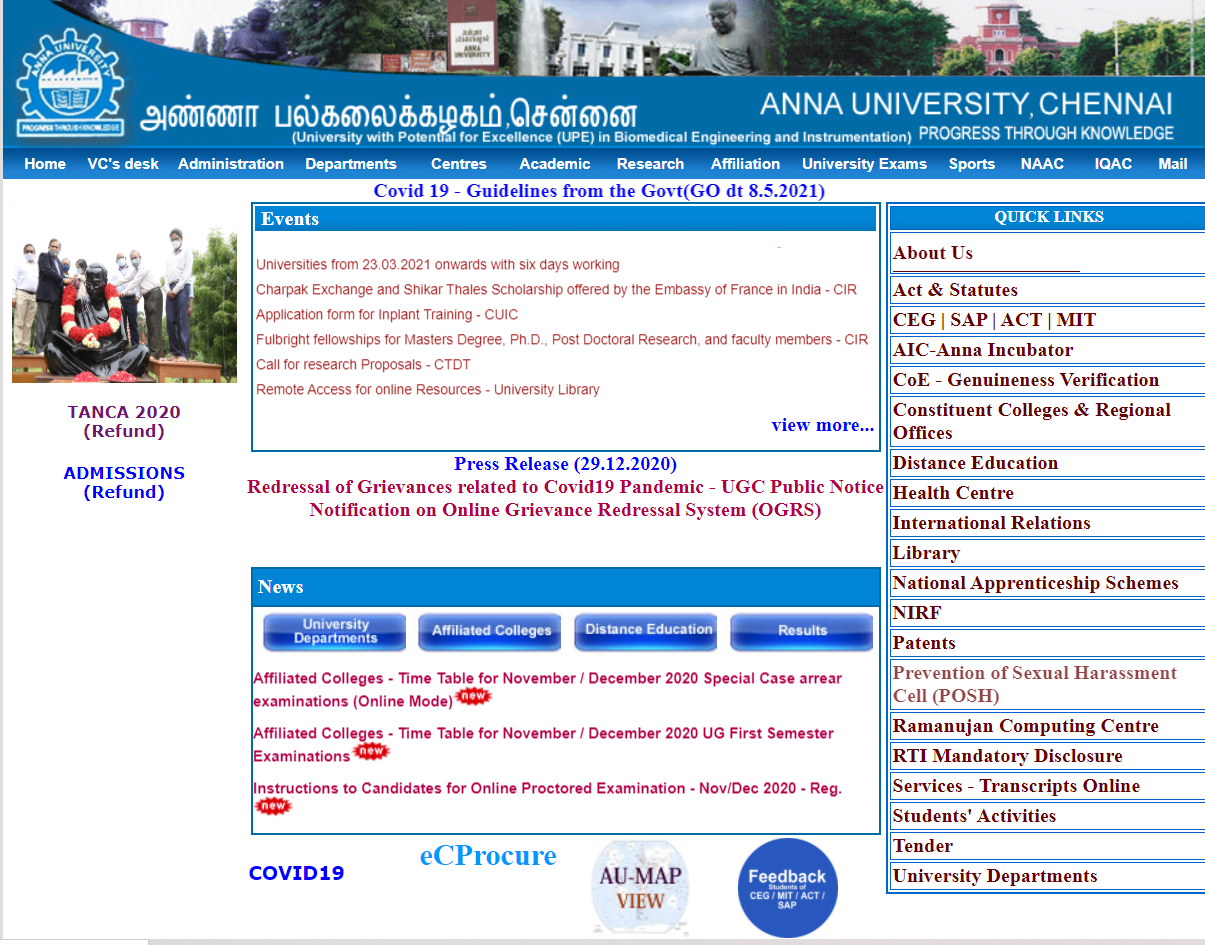
Task: Click the statue garlanding photo
Action: 124,305
